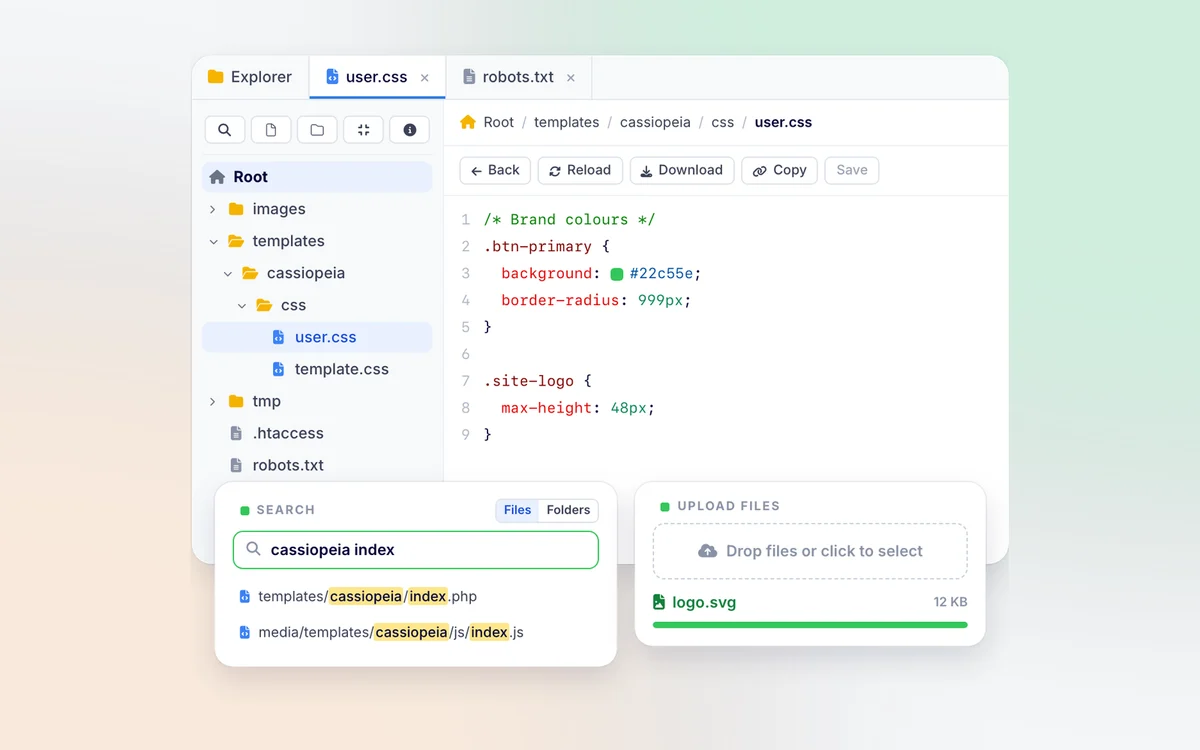This screenshot has height=750, width=1200.
Task: Close the robots.txt tab
Action: [571, 78]
